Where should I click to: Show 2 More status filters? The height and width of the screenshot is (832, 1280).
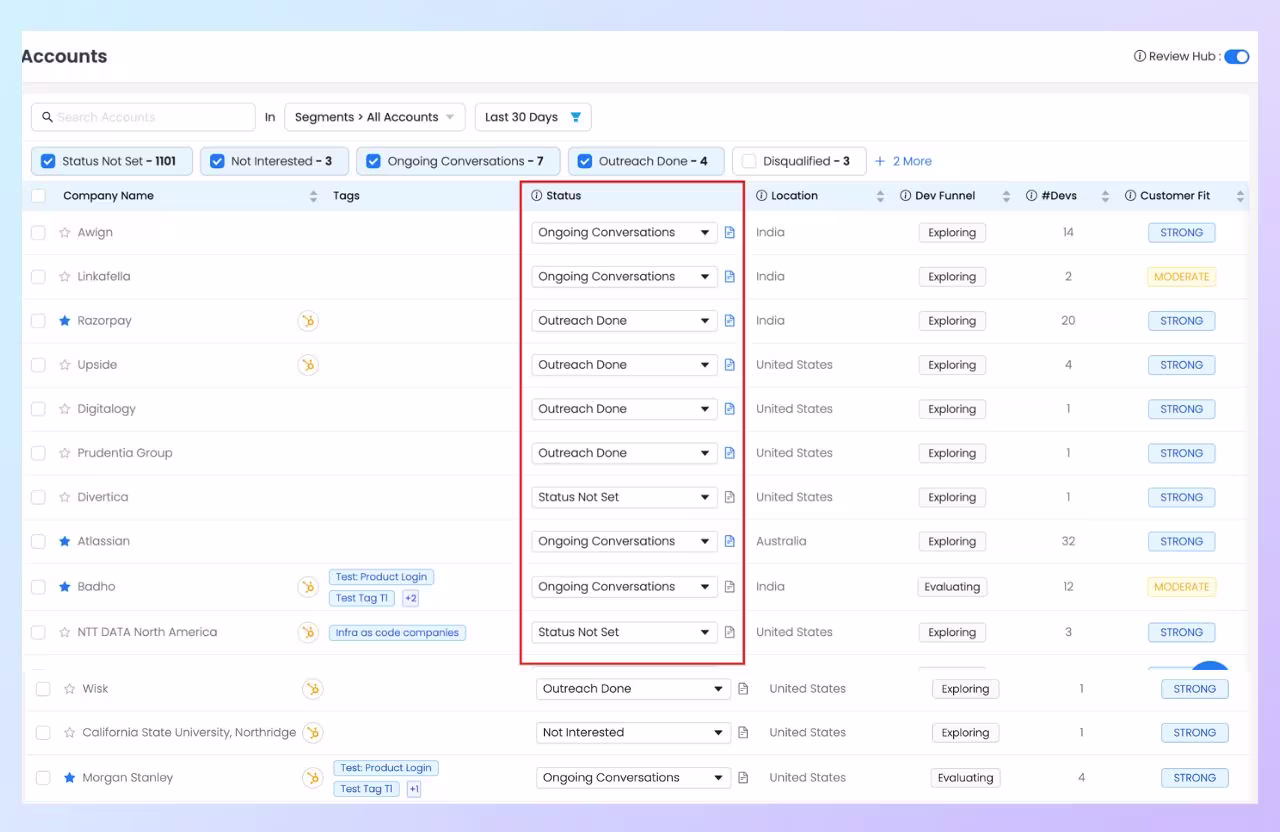click(903, 161)
